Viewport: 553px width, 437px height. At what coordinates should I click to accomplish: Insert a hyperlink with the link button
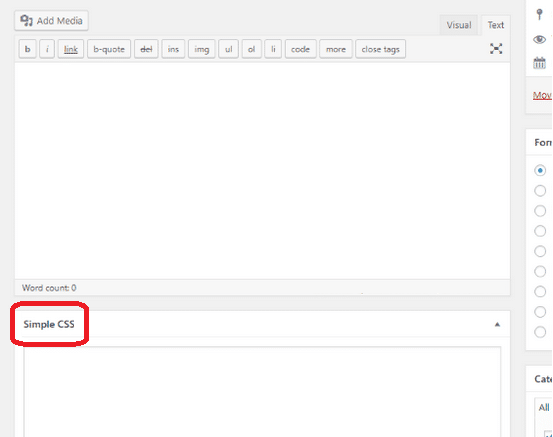(x=71, y=49)
